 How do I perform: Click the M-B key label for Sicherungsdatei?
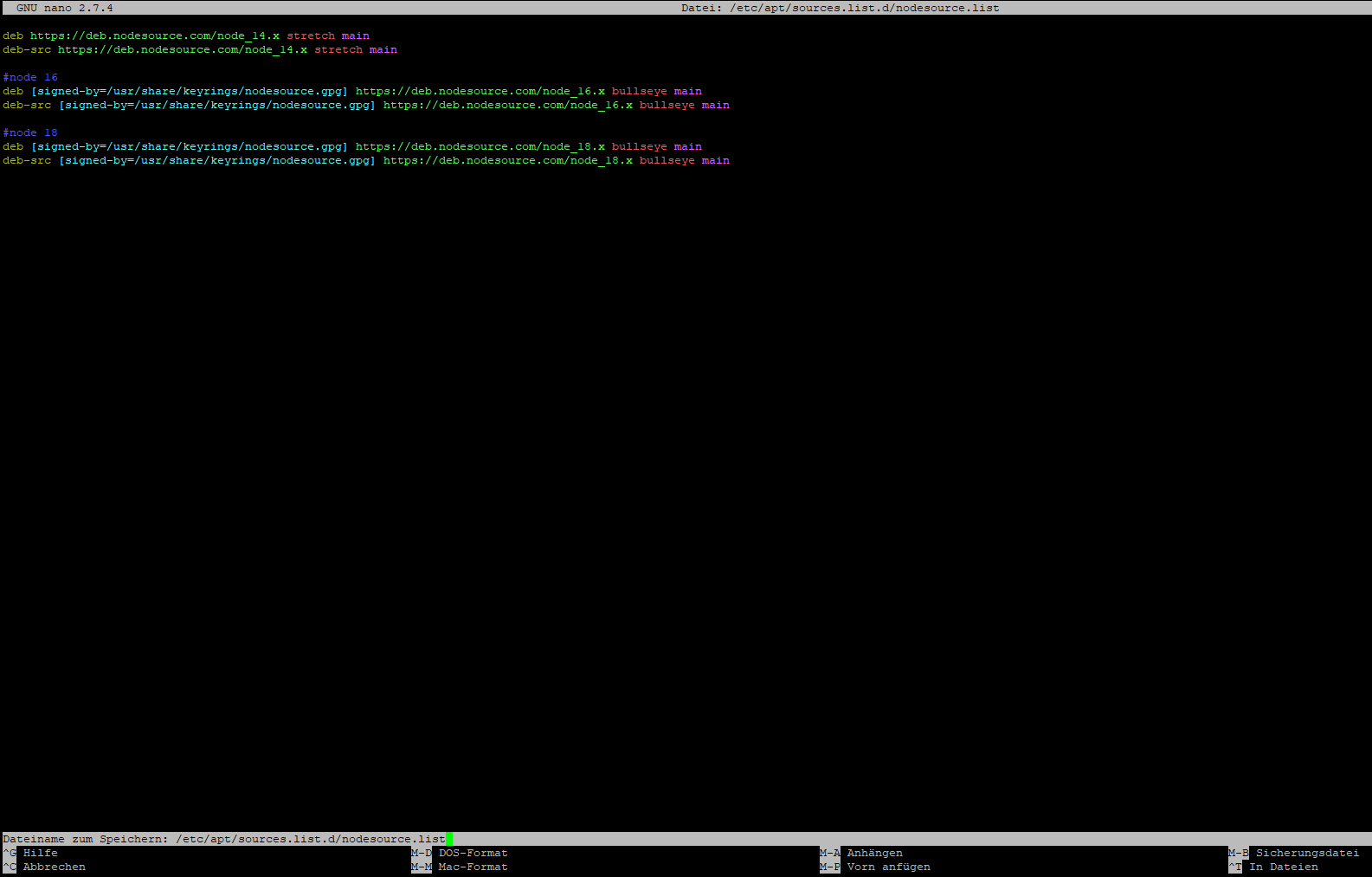1239,853
